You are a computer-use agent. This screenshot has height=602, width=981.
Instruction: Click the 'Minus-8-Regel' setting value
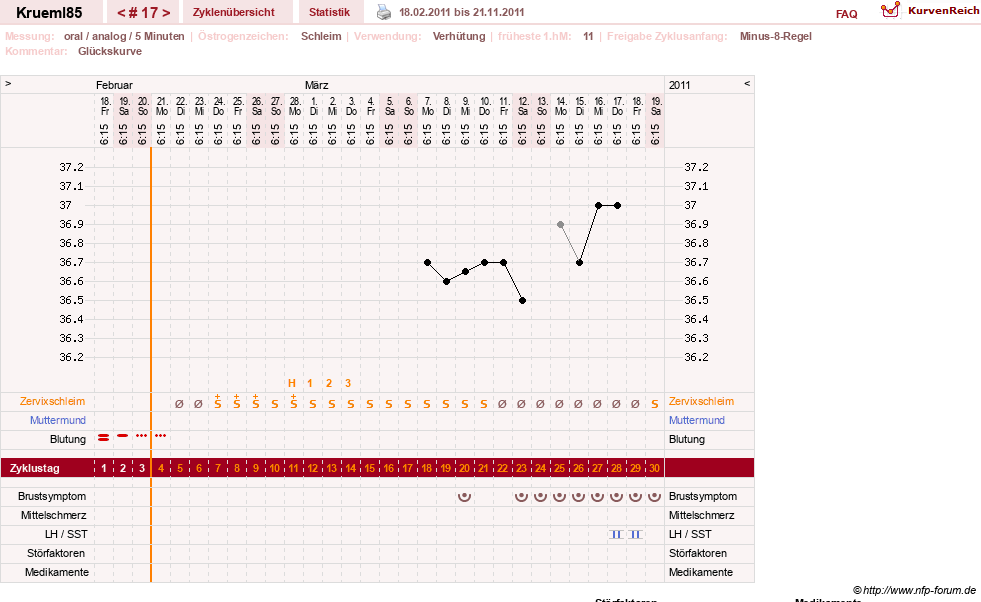point(776,36)
